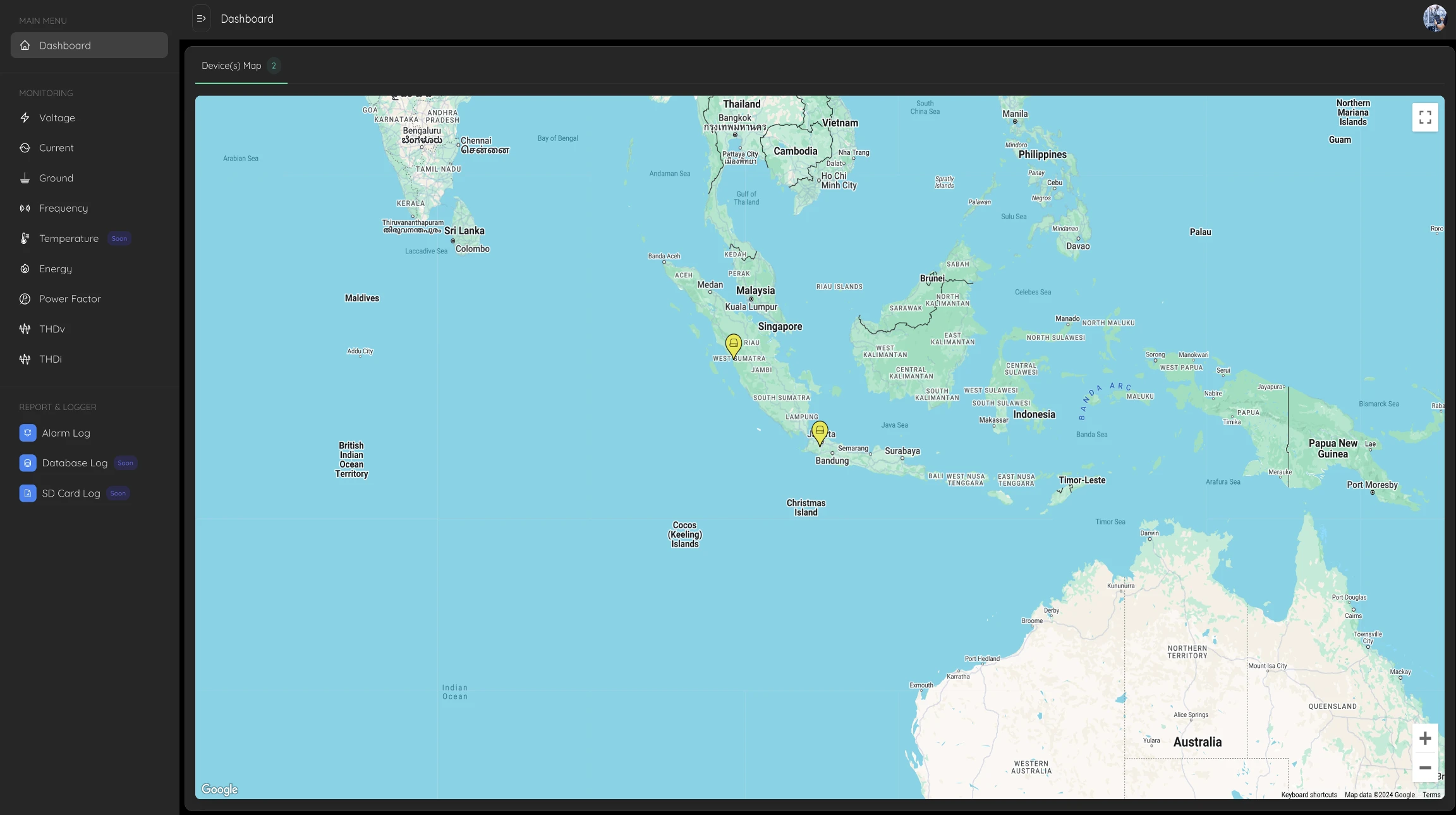
Task: Go to Frequency monitoring
Action: click(x=63, y=208)
